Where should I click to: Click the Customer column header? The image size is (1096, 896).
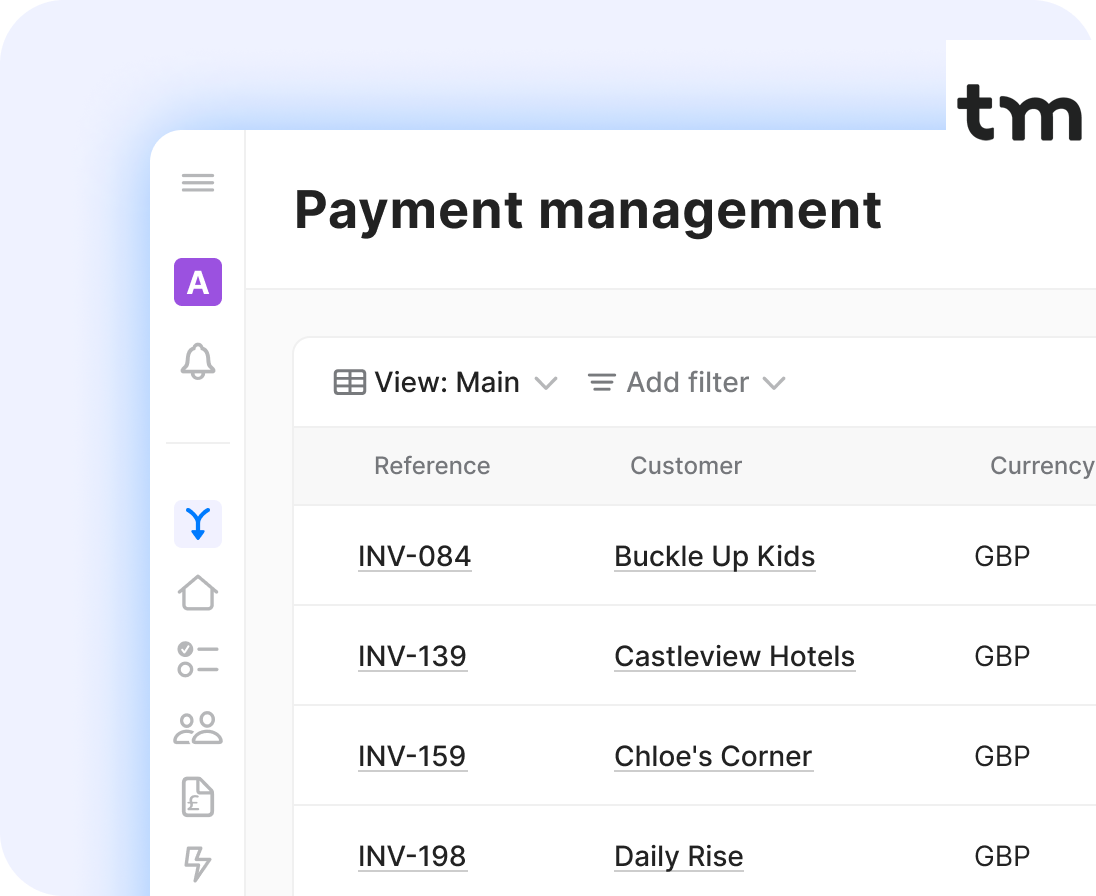[686, 466]
